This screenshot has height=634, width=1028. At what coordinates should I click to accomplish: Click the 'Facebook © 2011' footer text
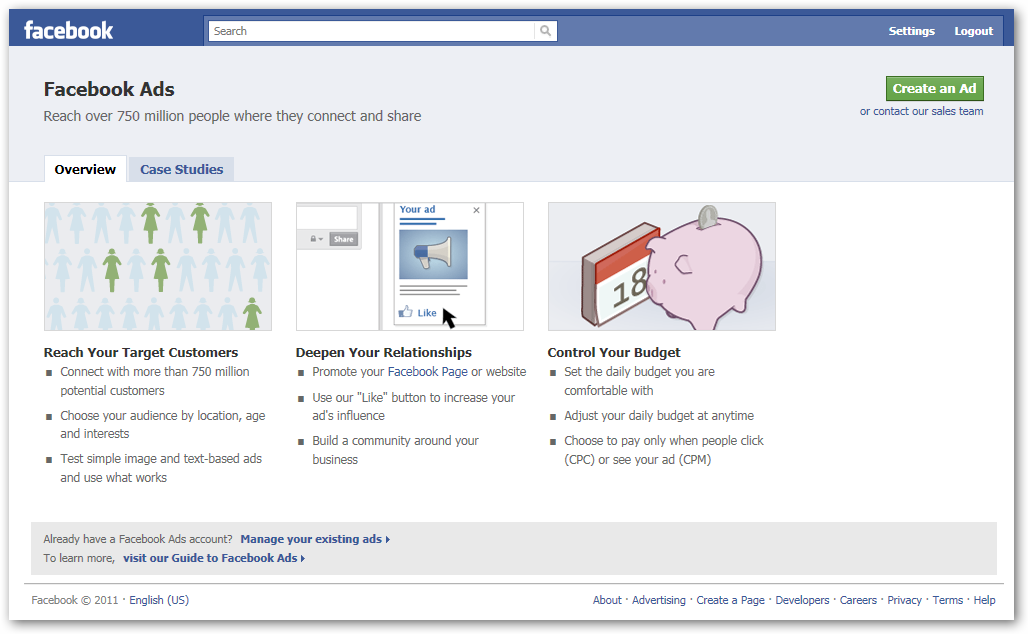[75, 600]
